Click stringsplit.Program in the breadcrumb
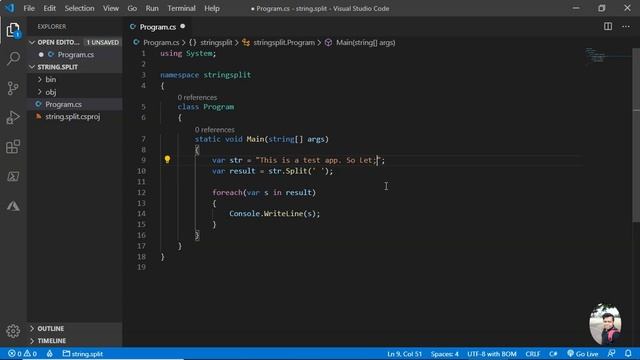The height and width of the screenshot is (360, 640). point(284,42)
